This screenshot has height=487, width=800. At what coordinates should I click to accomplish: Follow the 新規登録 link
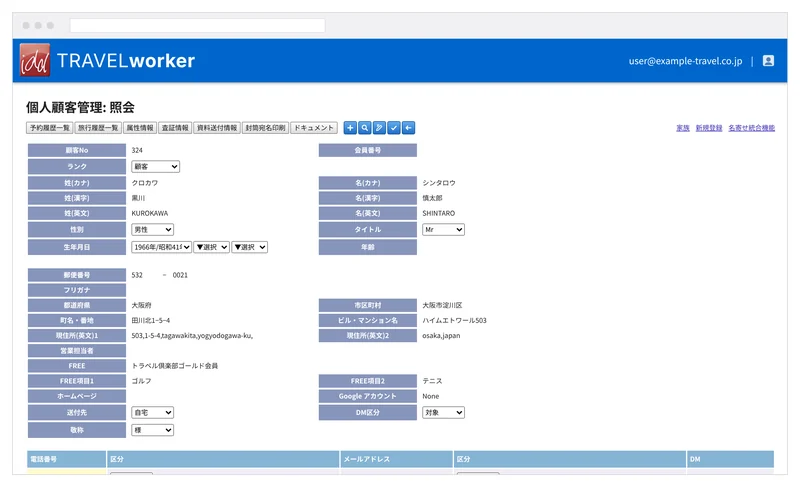[709, 128]
